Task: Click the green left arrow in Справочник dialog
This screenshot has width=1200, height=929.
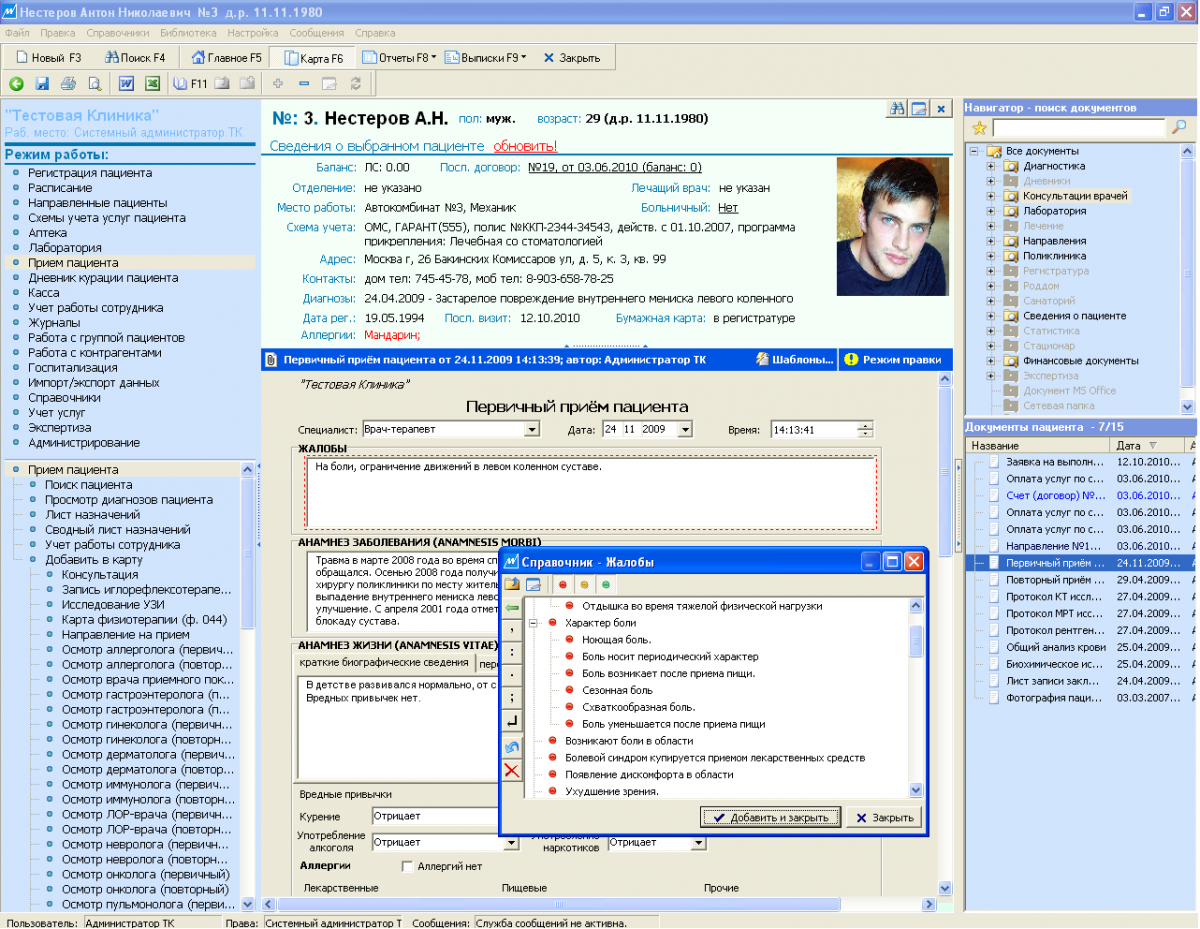Action: pos(512,607)
